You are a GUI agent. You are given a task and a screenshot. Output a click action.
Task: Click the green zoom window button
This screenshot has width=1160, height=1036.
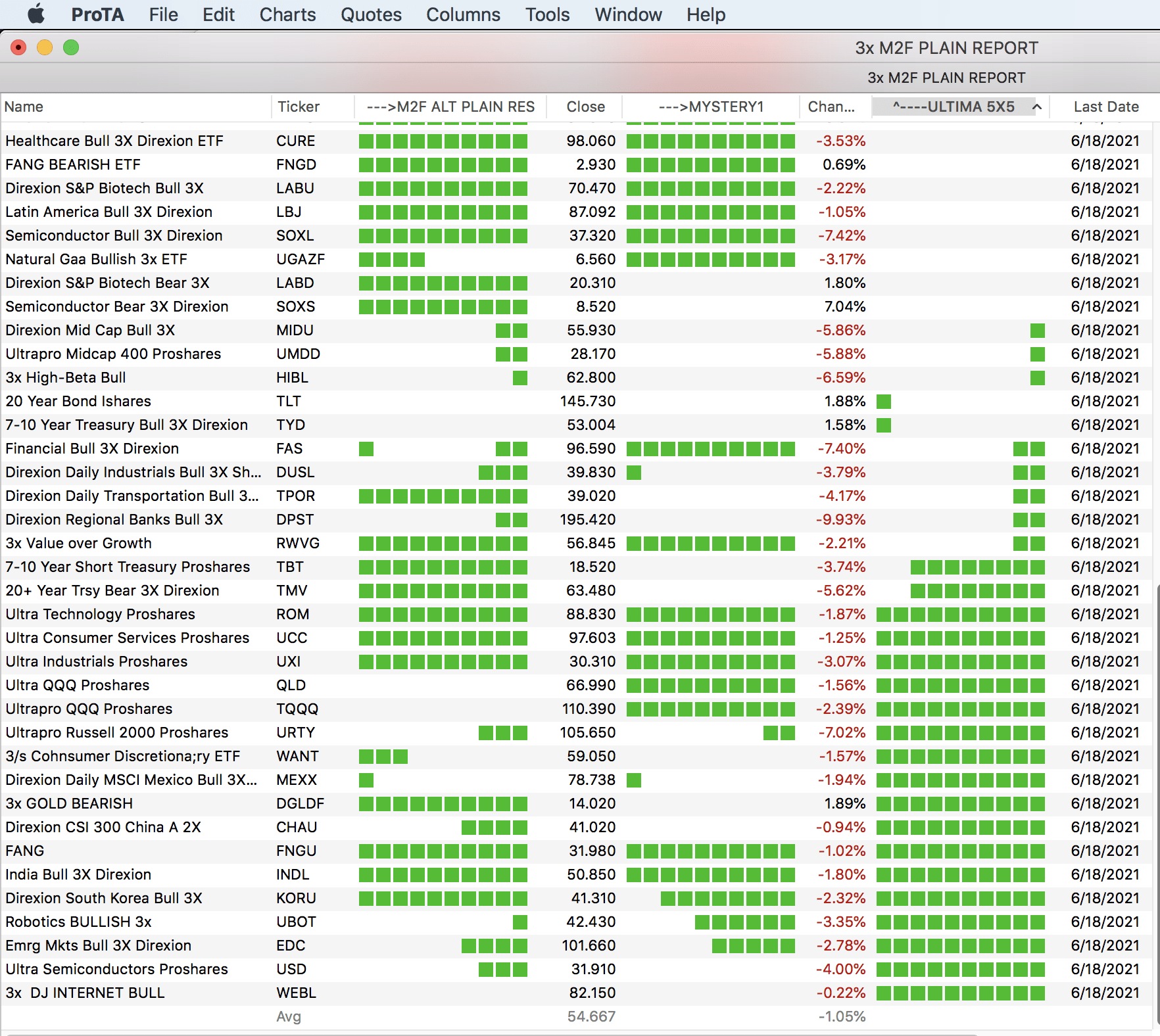pos(71,47)
